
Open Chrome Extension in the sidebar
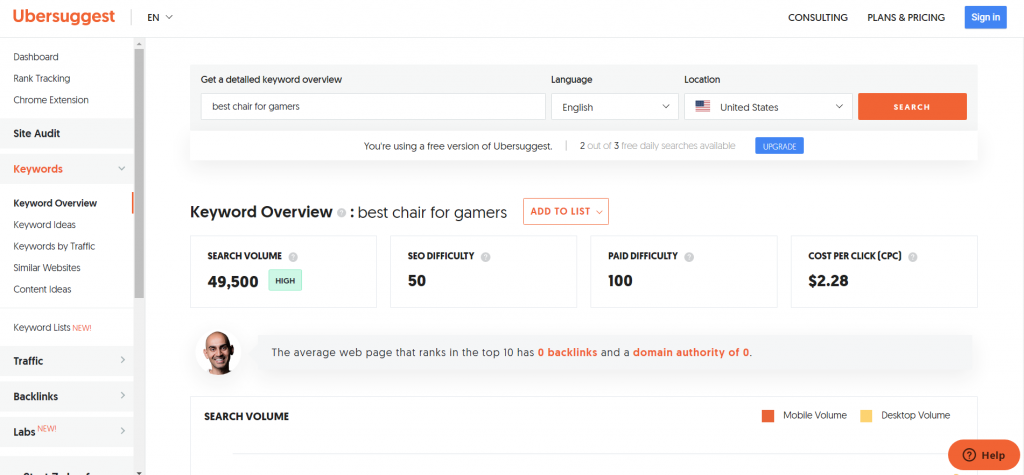tap(51, 100)
